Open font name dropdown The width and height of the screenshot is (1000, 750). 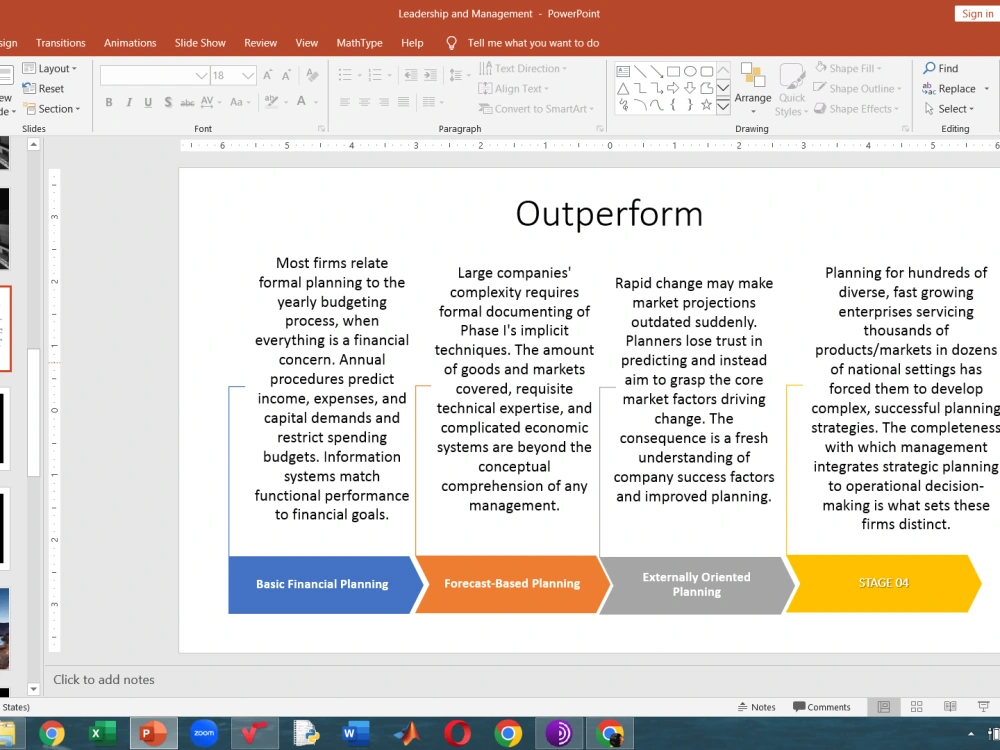click(202, 75)
